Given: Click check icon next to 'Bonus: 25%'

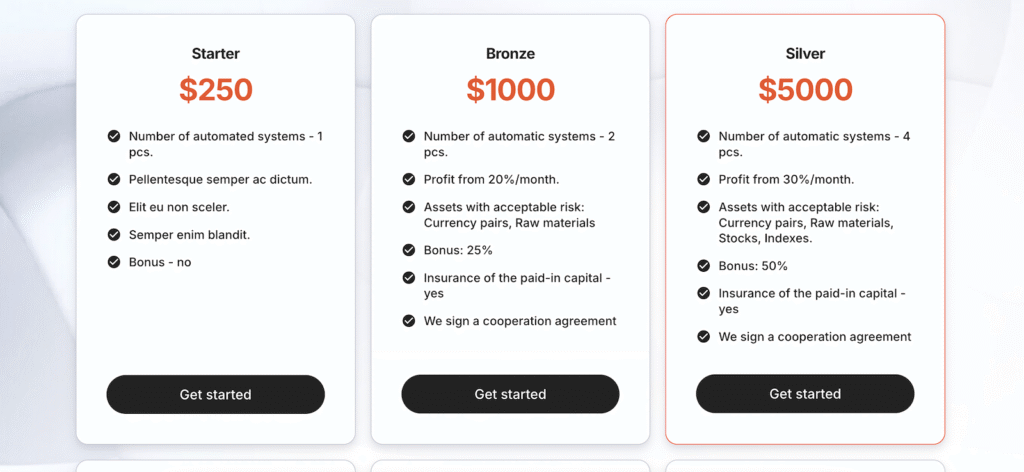Looking at the screenshot, I should point(409,250).
